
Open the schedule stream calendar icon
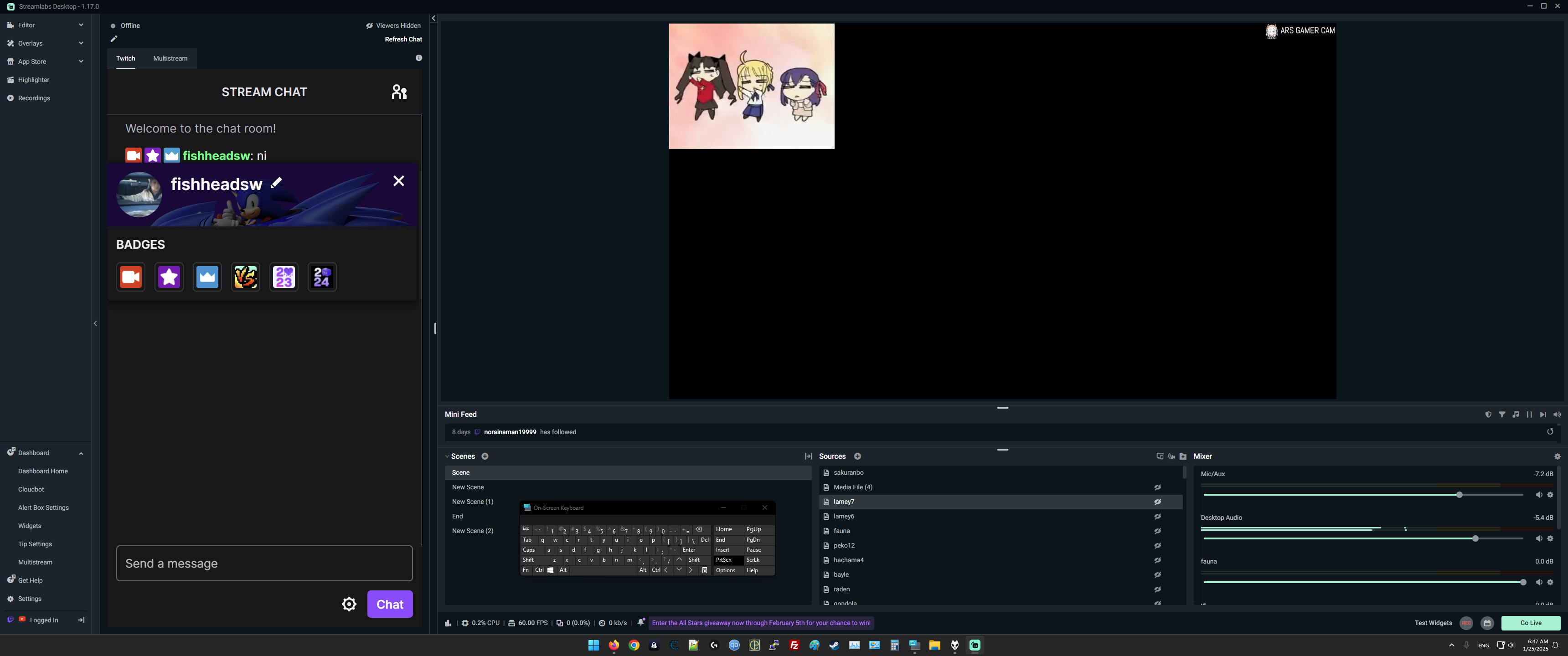(x=1487, y=623)
